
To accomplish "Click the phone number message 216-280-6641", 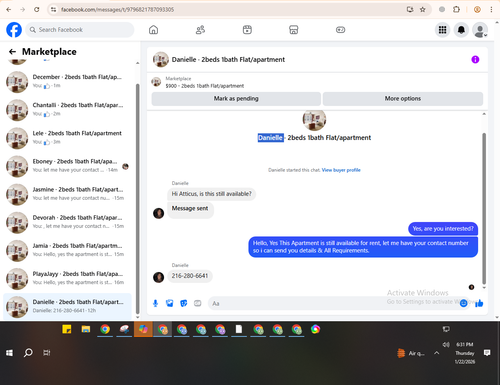I will tap(190, 276).
